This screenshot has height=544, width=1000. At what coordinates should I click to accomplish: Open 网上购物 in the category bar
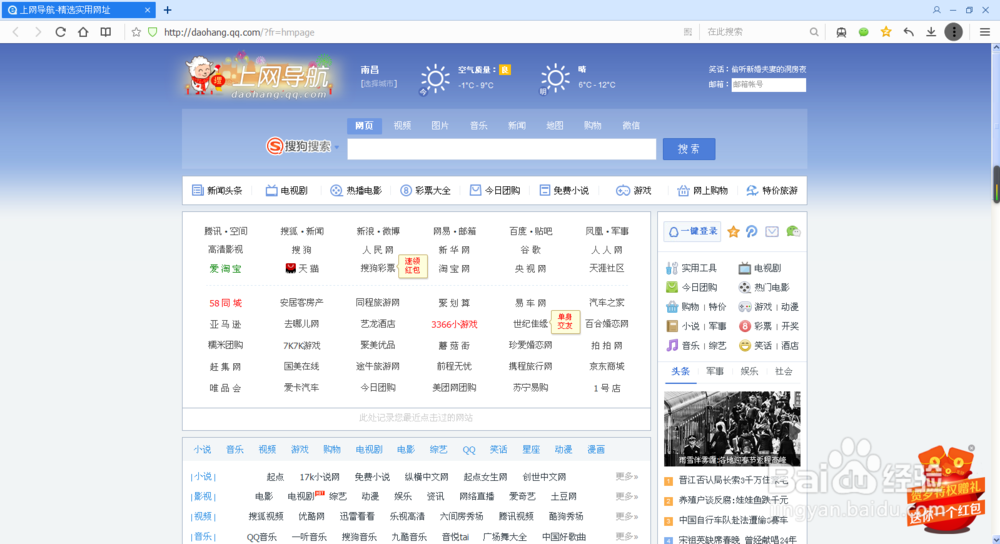[702, 191]
